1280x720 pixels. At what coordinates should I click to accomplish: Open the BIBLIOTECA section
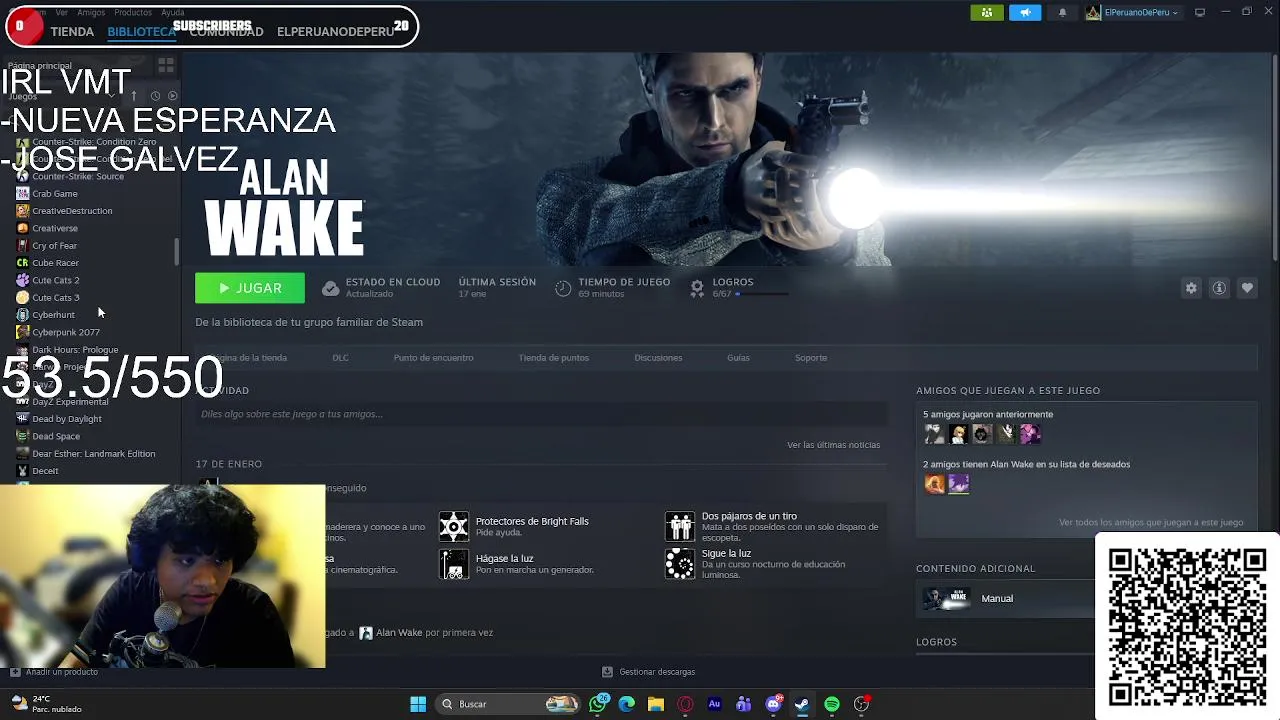click(141, 31)
